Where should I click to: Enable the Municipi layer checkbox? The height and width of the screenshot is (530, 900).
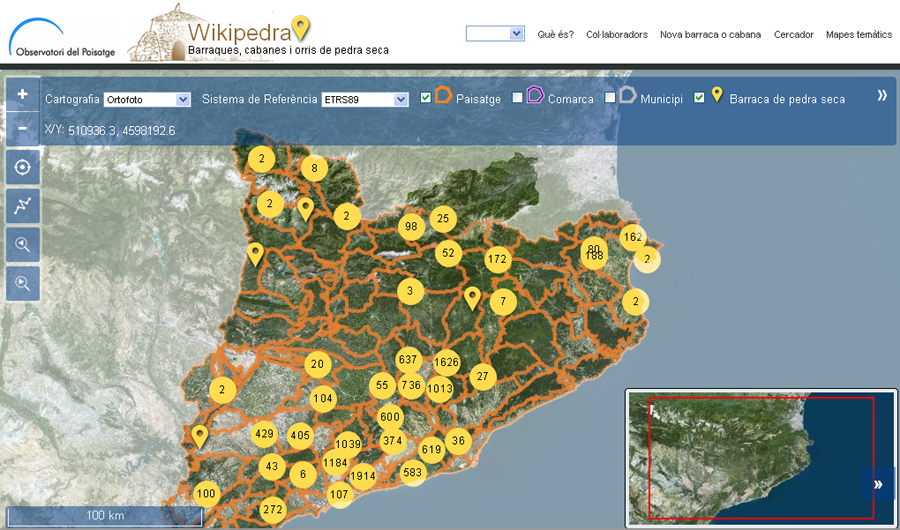tap(610, 98)
